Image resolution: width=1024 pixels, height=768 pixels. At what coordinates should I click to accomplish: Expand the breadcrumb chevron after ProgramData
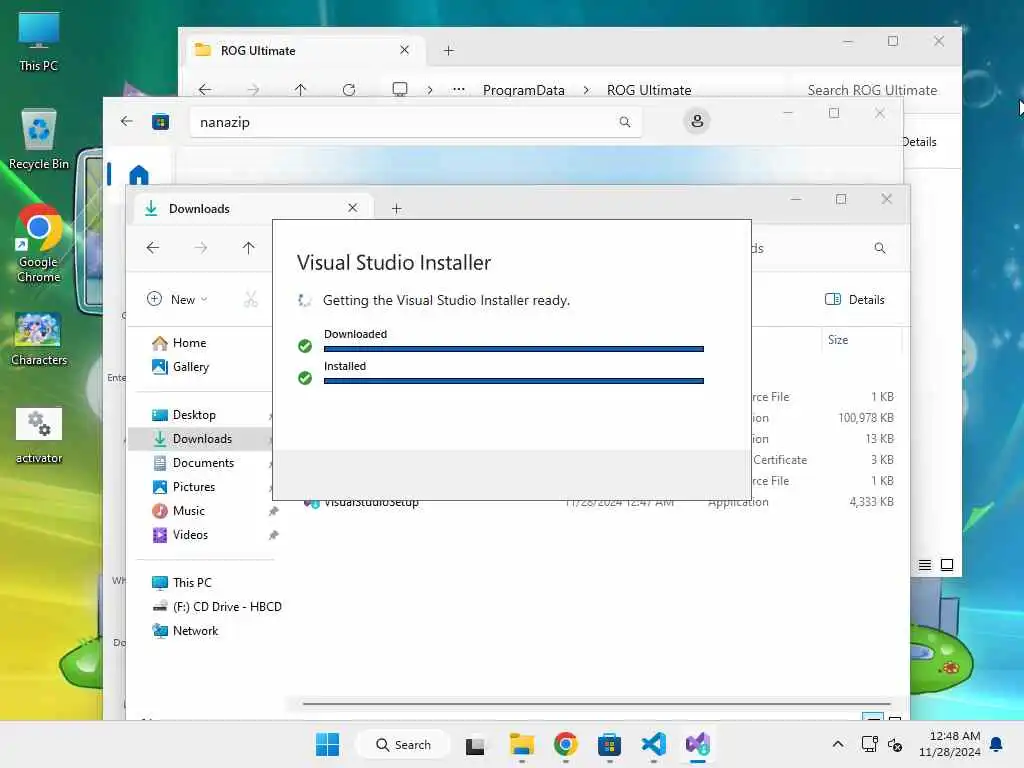tap(586, 90)
